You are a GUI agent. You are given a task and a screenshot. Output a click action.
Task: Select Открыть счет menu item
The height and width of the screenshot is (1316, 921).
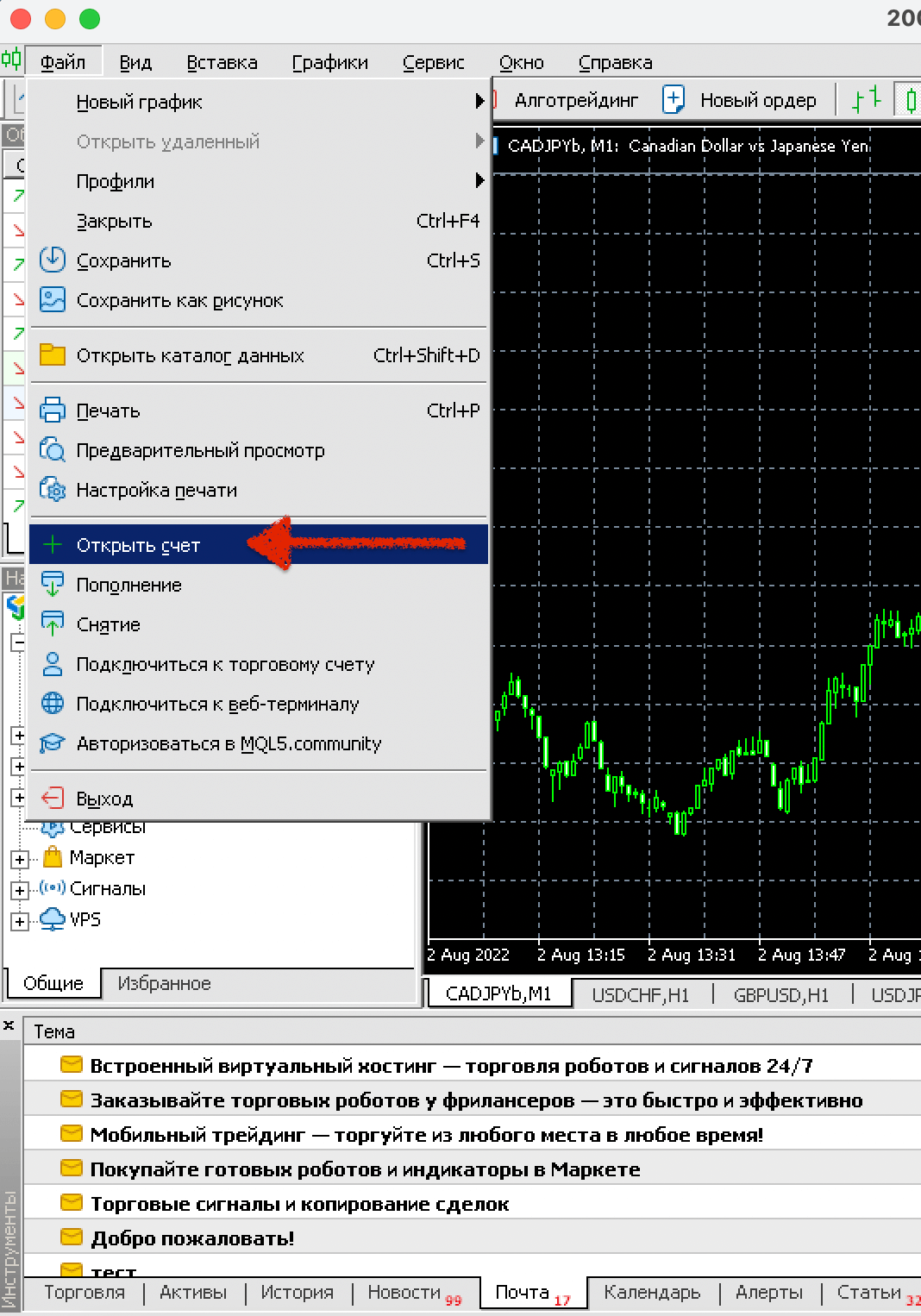138,545
